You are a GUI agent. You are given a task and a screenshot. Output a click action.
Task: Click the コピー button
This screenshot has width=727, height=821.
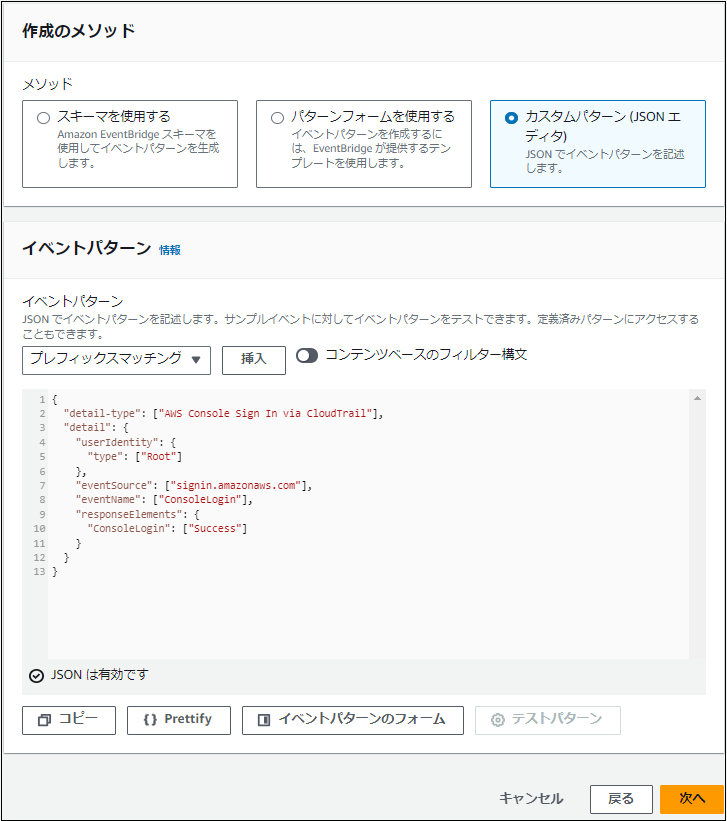pyautogui.click(x=69, y=720)
